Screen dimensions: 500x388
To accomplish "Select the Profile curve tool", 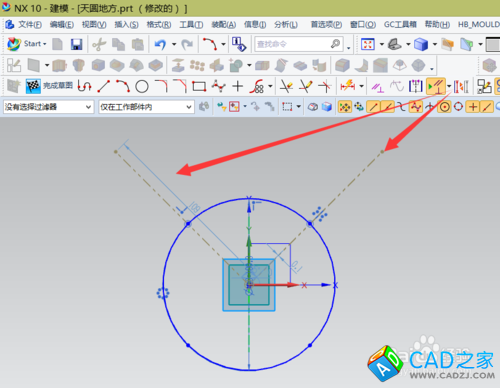I will 84,86.
